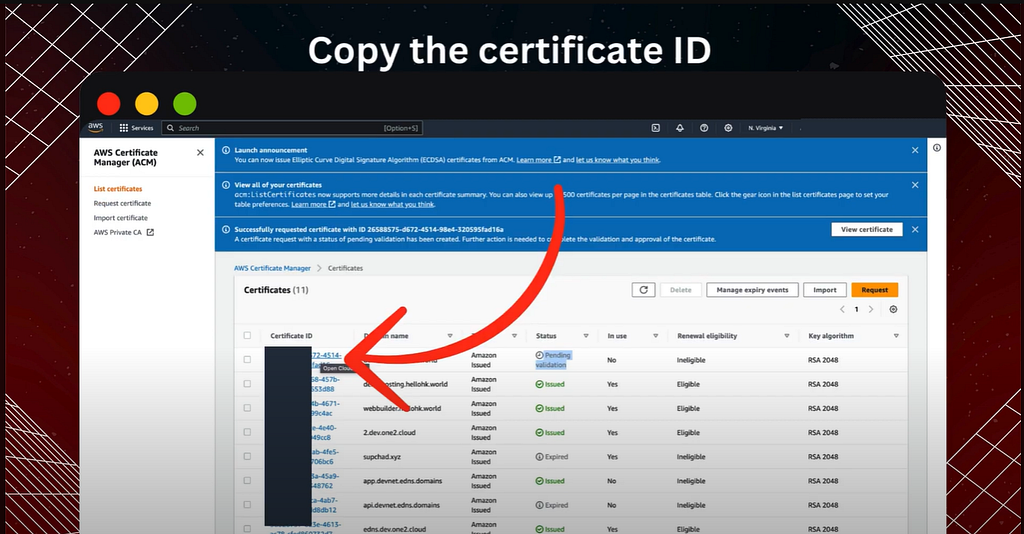The image size is (1024, 534).
Task: Click the AWS console search field
Action: click(292, 128)
